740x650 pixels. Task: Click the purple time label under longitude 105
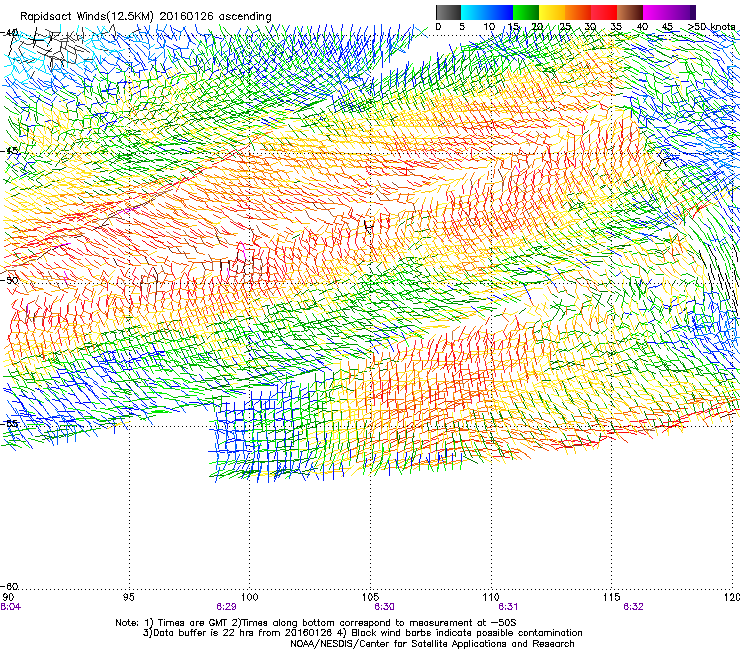(385, 607)
